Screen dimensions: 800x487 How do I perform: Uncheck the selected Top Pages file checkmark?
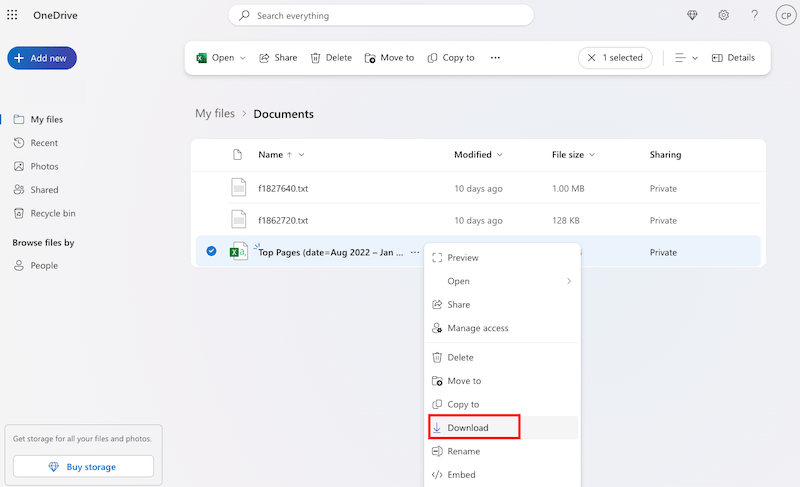click(x=211, y=251)
